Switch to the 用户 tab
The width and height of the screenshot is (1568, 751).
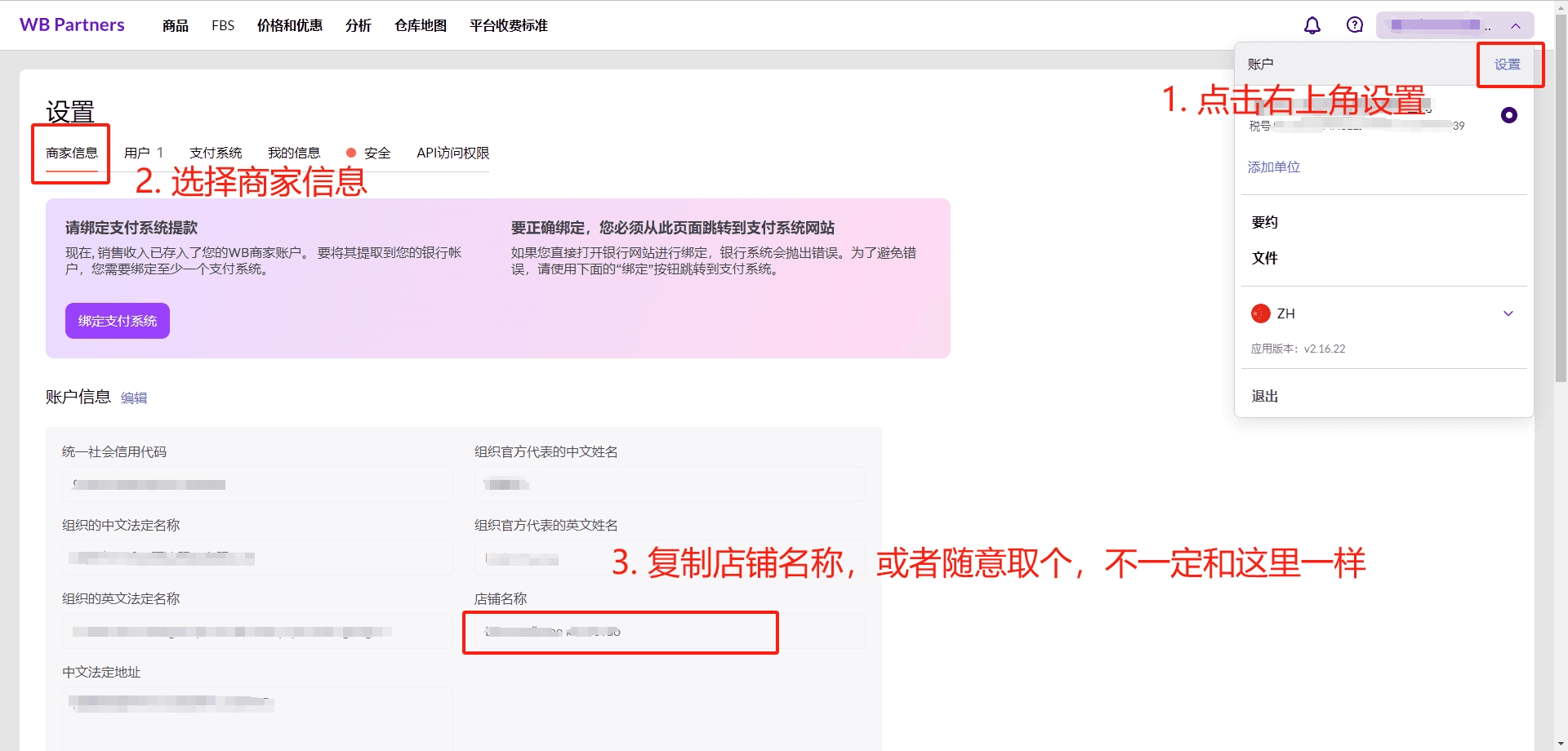[x=144, y=153]
